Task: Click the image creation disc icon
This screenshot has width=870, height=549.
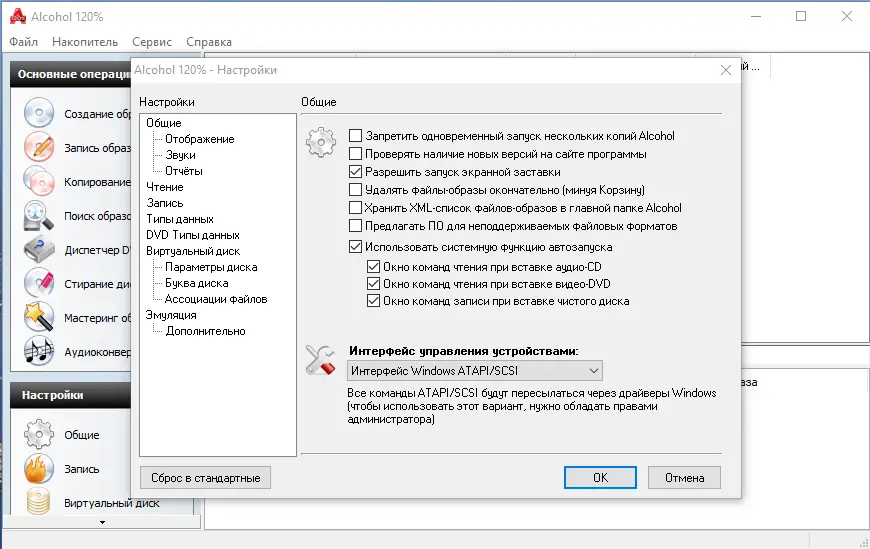Action: 39,113
